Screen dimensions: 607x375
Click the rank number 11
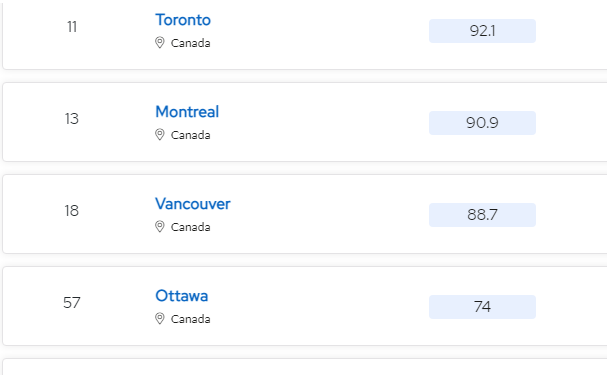pos(72,27)
